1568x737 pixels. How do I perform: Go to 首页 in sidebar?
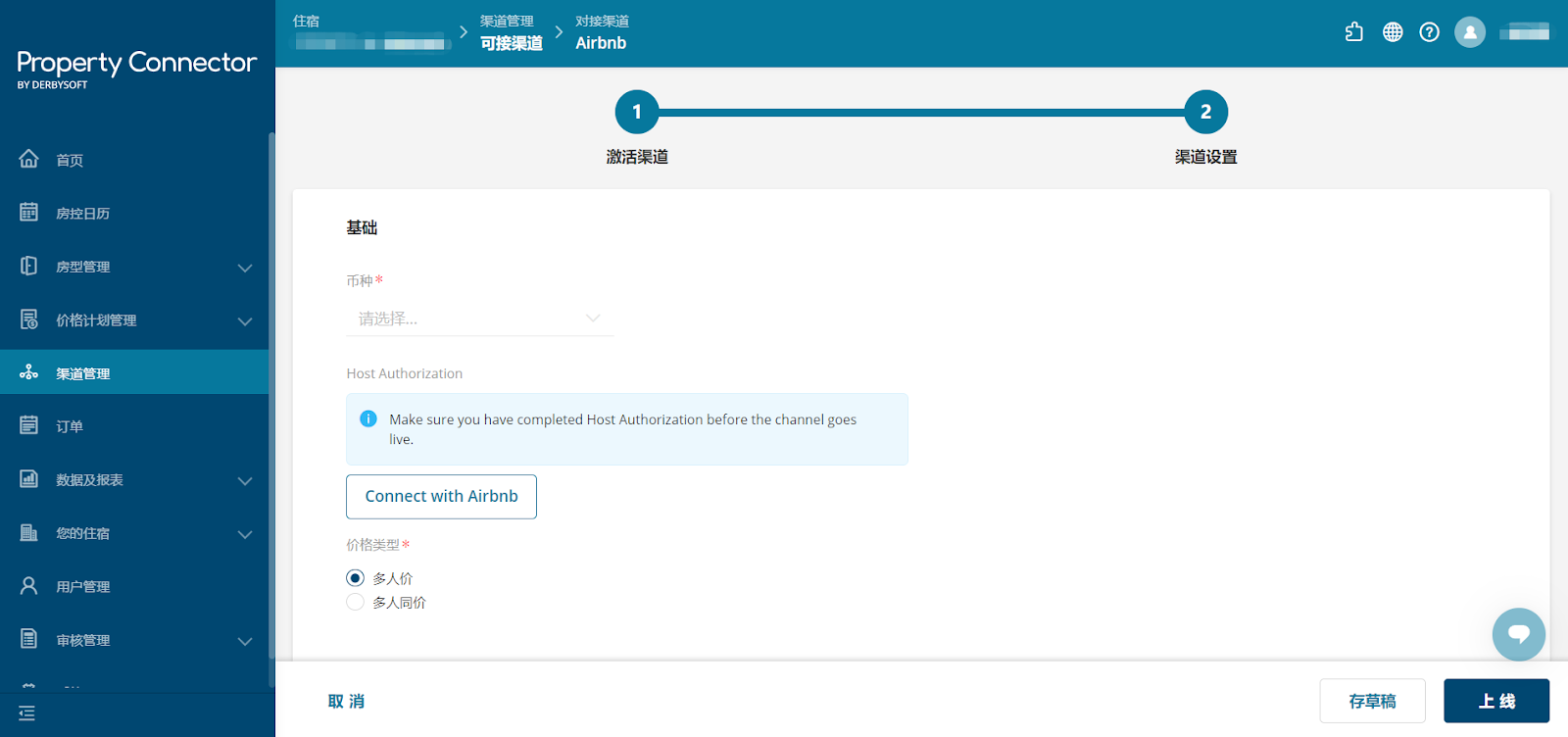[134, 160]
